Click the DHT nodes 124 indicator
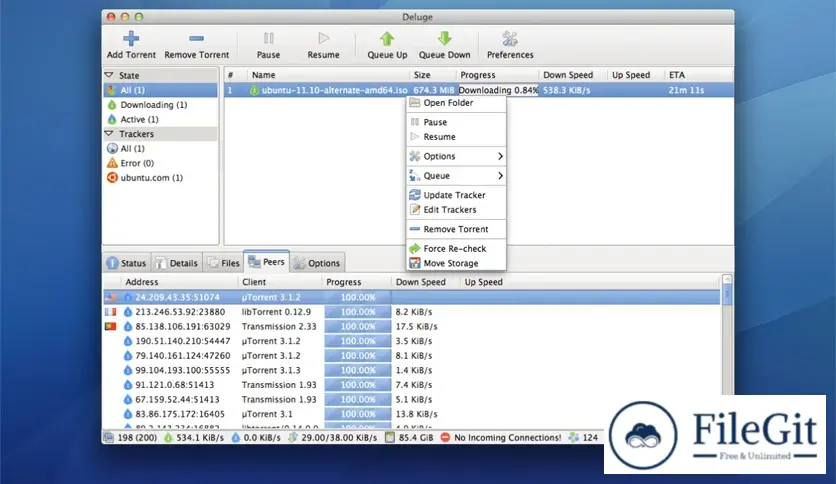 click(583, 438)
